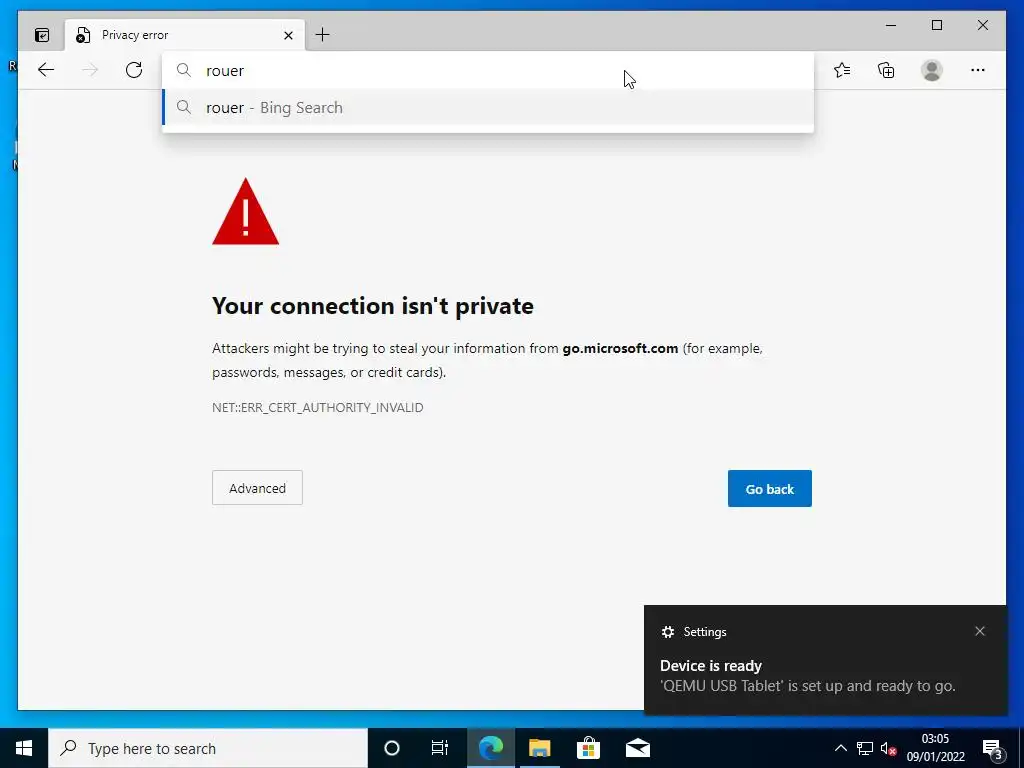The image size is (1024, 768).
Task: Select the Privacy error tab
Action: point(185,35)
